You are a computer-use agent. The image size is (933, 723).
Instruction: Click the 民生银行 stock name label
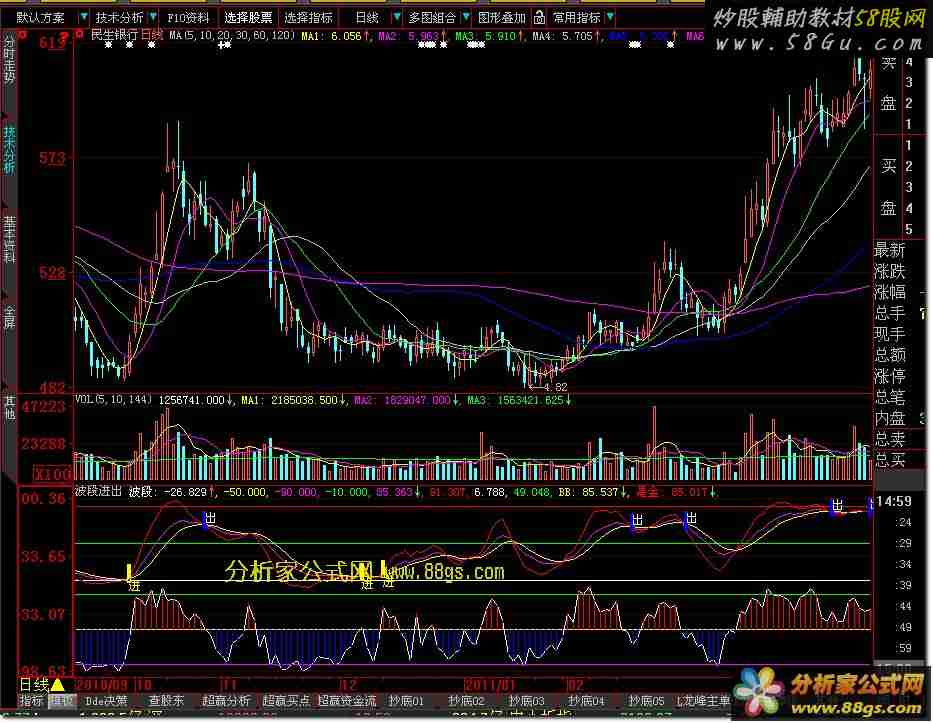tap(114, 35)
